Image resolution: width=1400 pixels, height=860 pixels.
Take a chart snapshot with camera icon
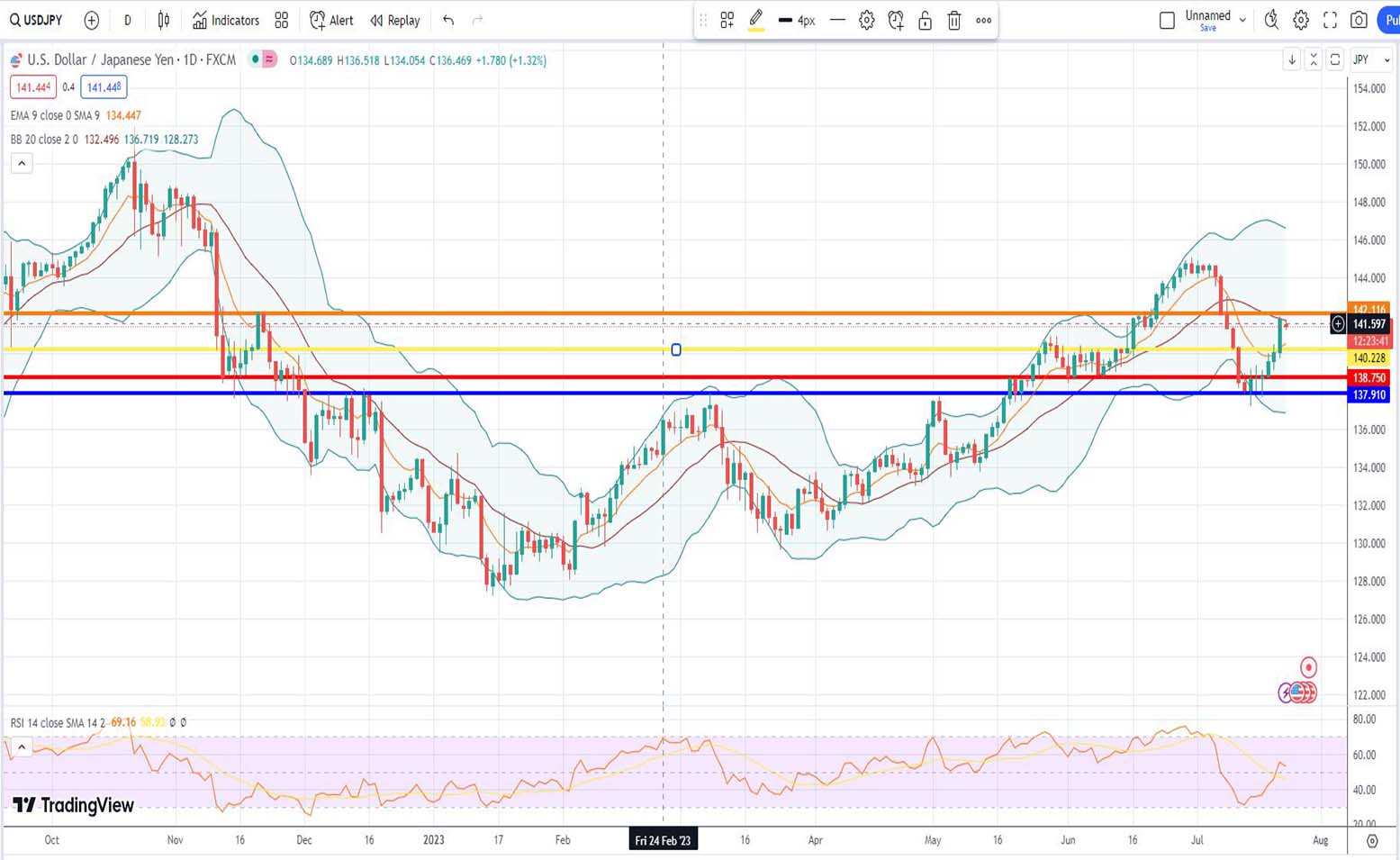(1359, 20)
